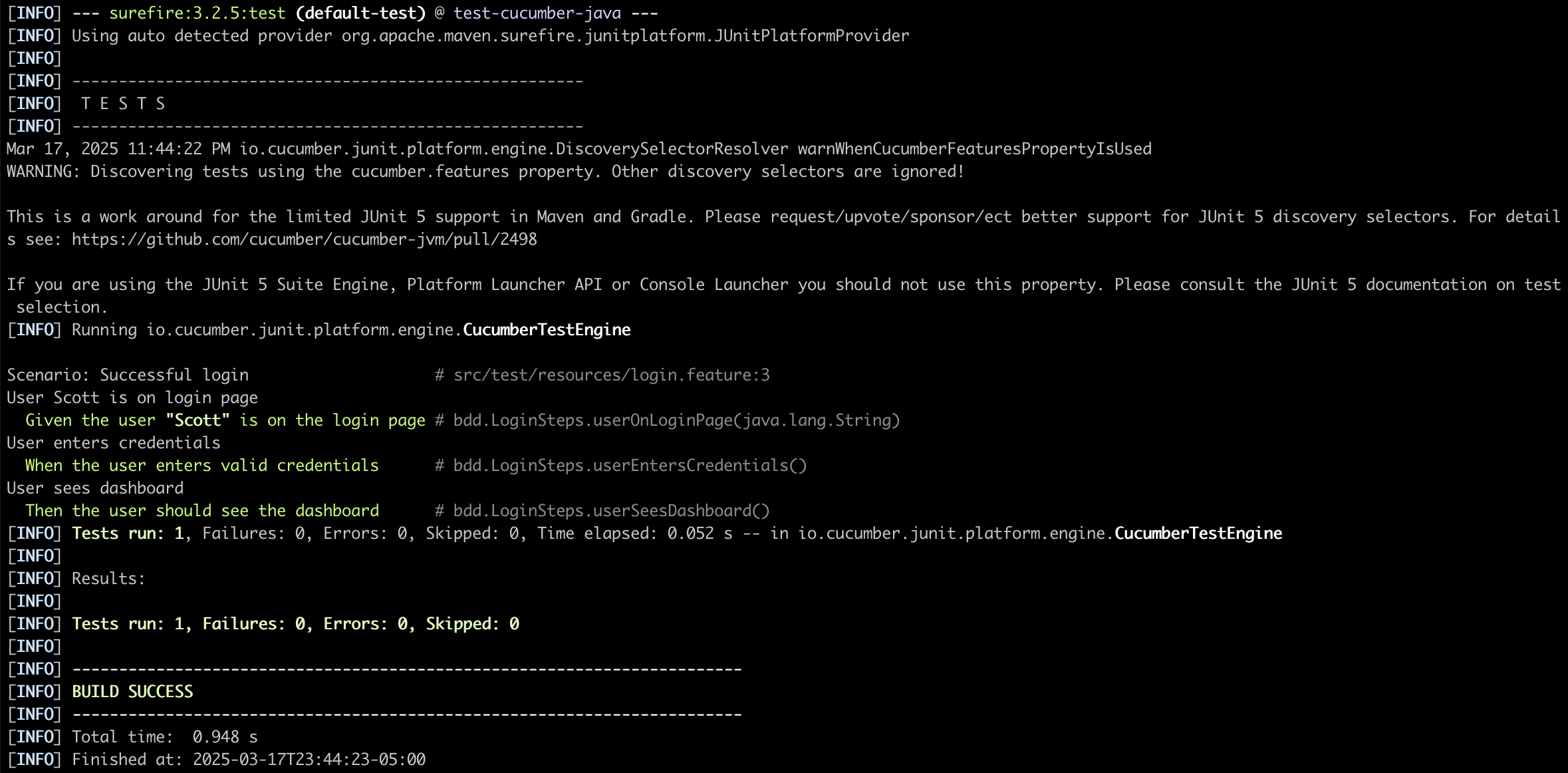The height and width of the screenshot is (773, 1568).
Task: Select the "Scenario: Successful login" line
Action: click(x=128, y=375)
